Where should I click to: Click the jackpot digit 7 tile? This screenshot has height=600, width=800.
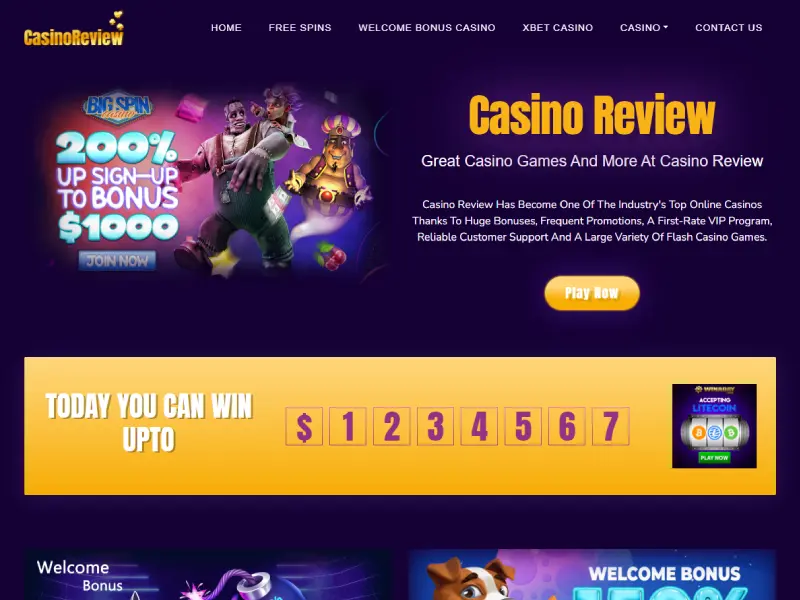click(x=611, y=427)
